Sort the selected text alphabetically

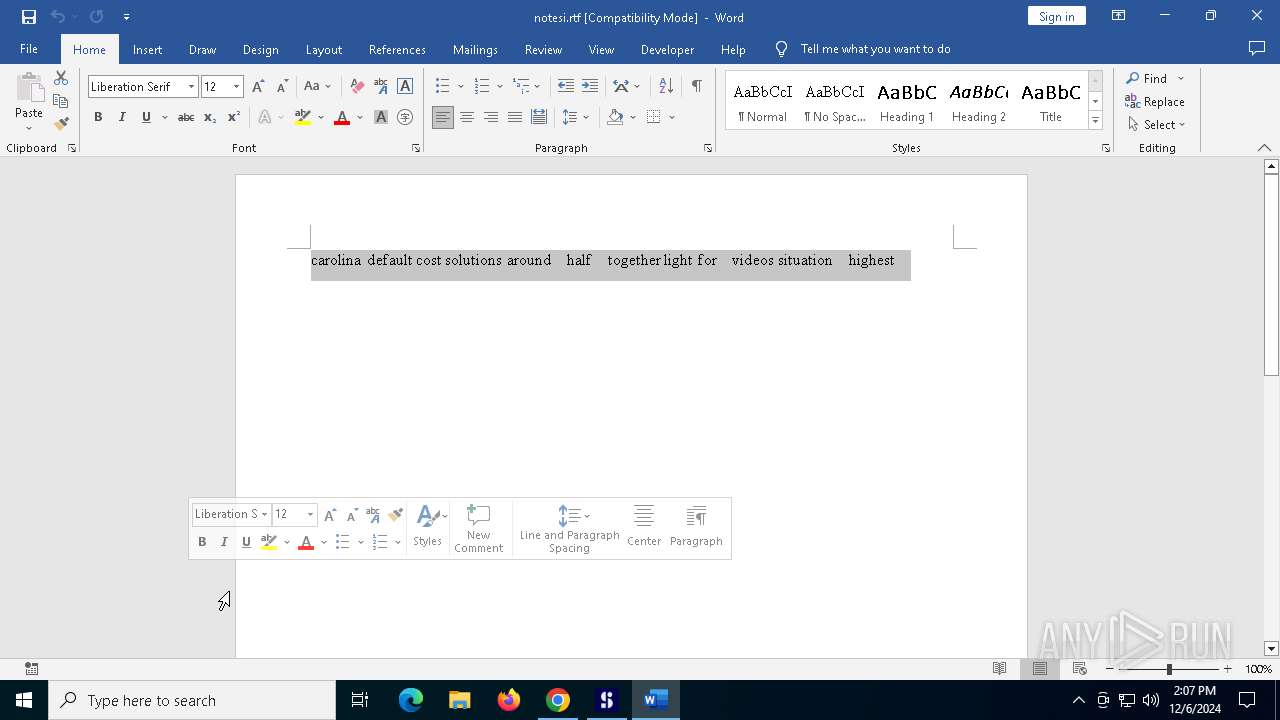pyautogui.click(x=666, y=87)
